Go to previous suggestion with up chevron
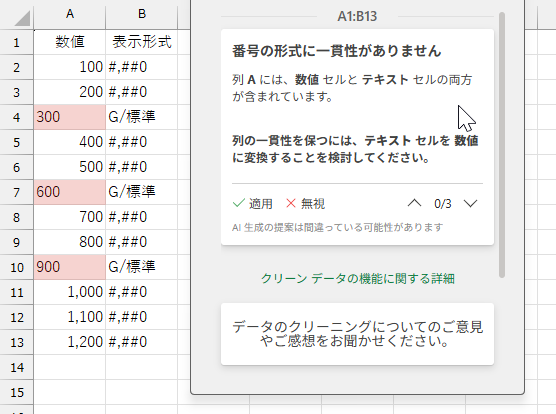The image size is (556, 414). [x=414, y=203]
